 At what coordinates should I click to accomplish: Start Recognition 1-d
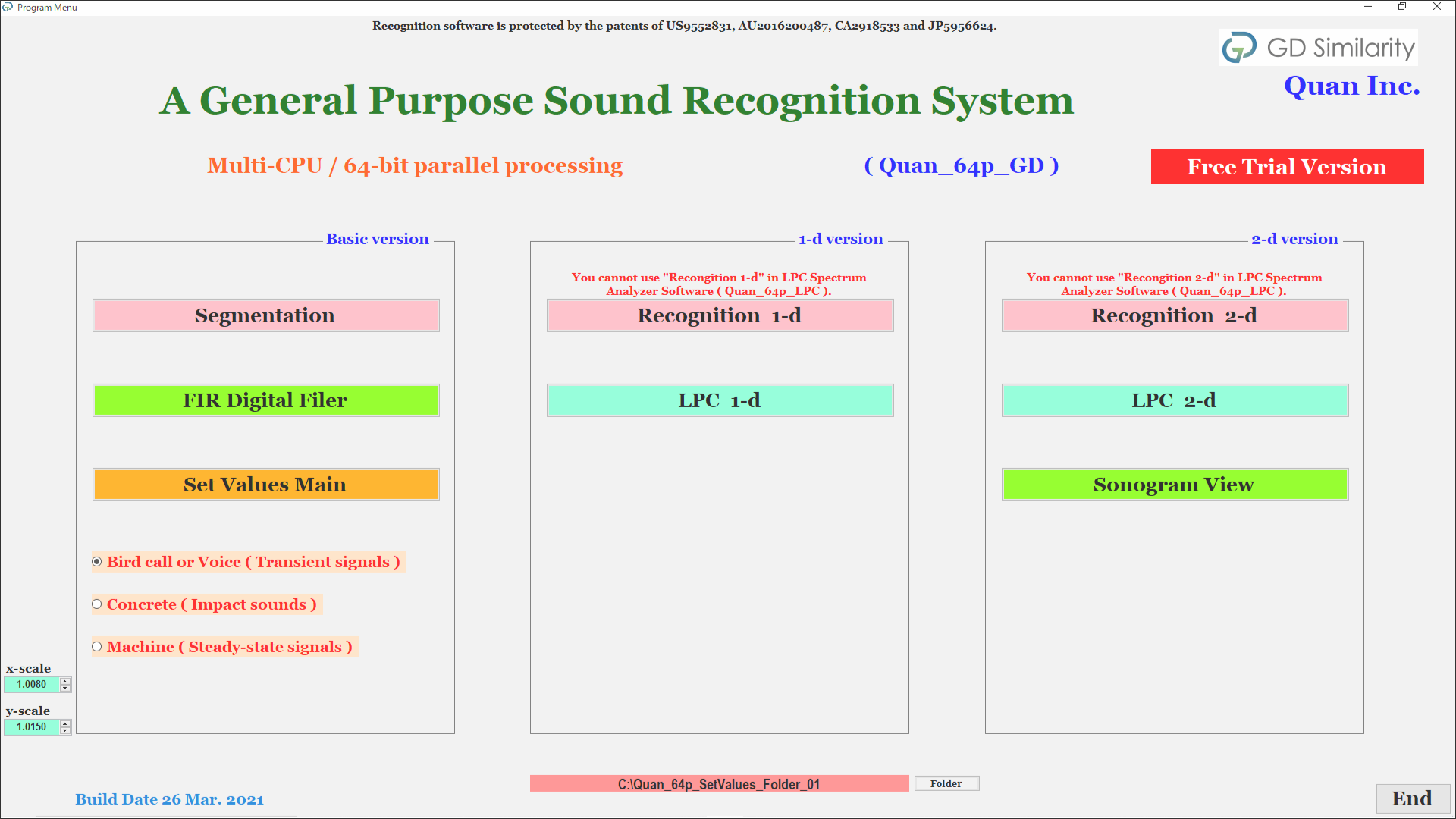(720, 315)
